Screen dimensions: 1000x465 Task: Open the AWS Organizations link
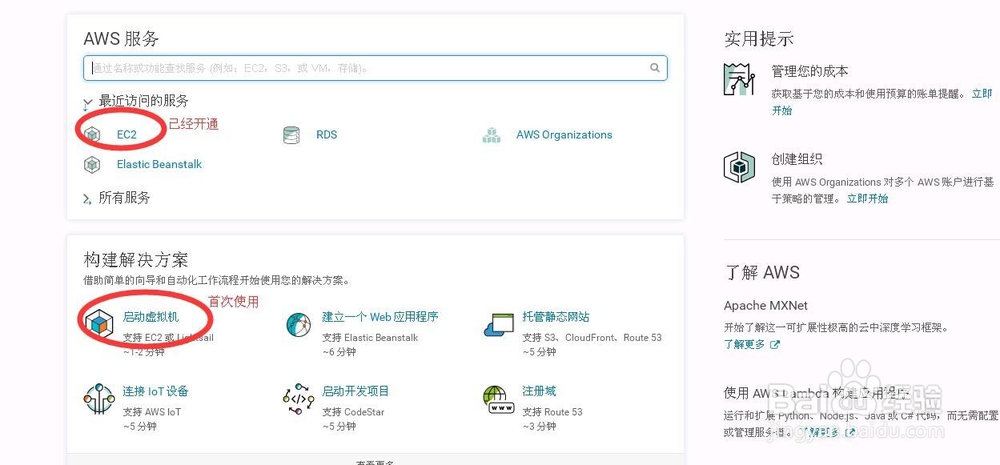coord(564,135)
